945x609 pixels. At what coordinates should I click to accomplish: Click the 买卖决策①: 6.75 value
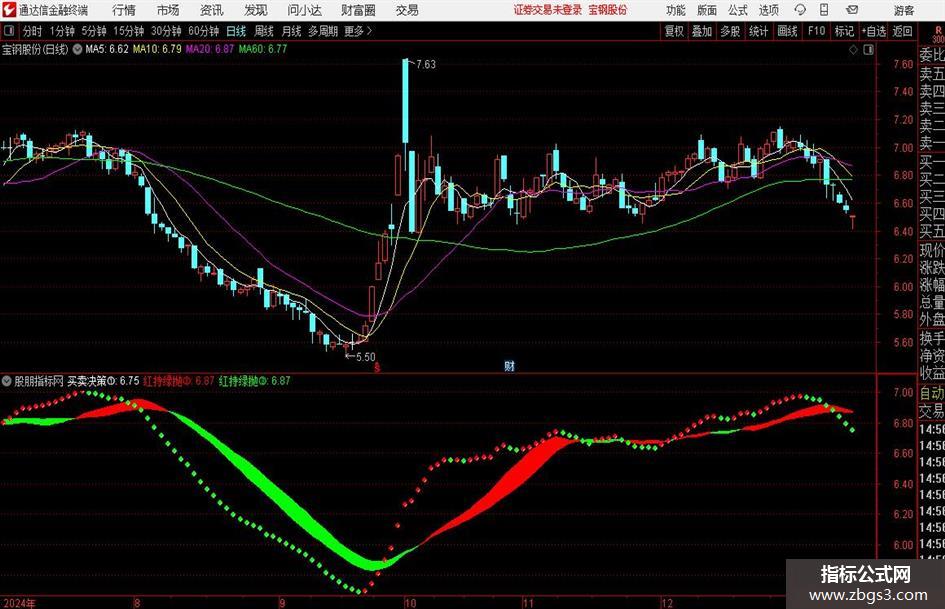(x=103, y=381)
